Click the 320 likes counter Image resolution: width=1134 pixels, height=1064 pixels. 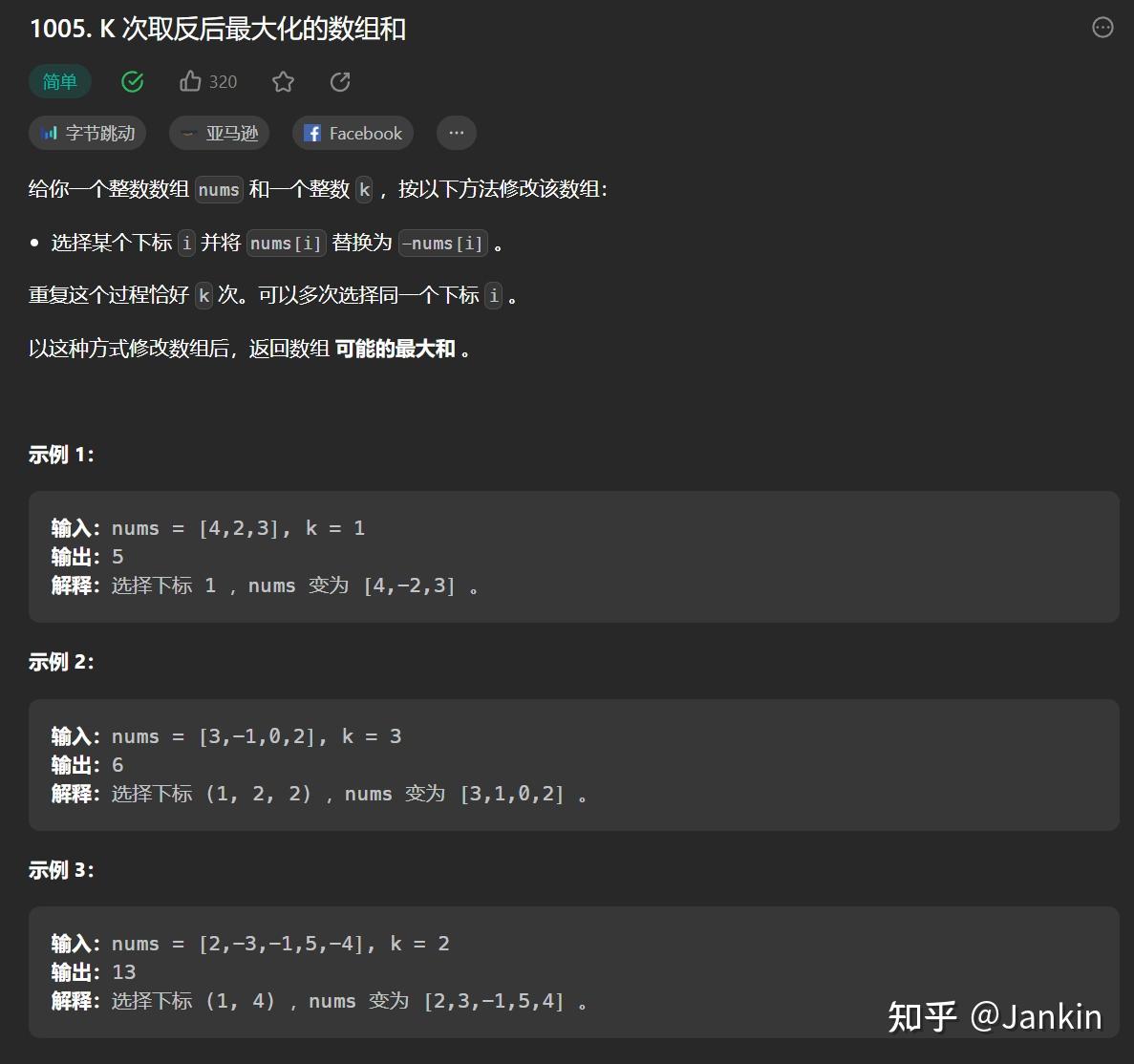click(x=222, y=81)
